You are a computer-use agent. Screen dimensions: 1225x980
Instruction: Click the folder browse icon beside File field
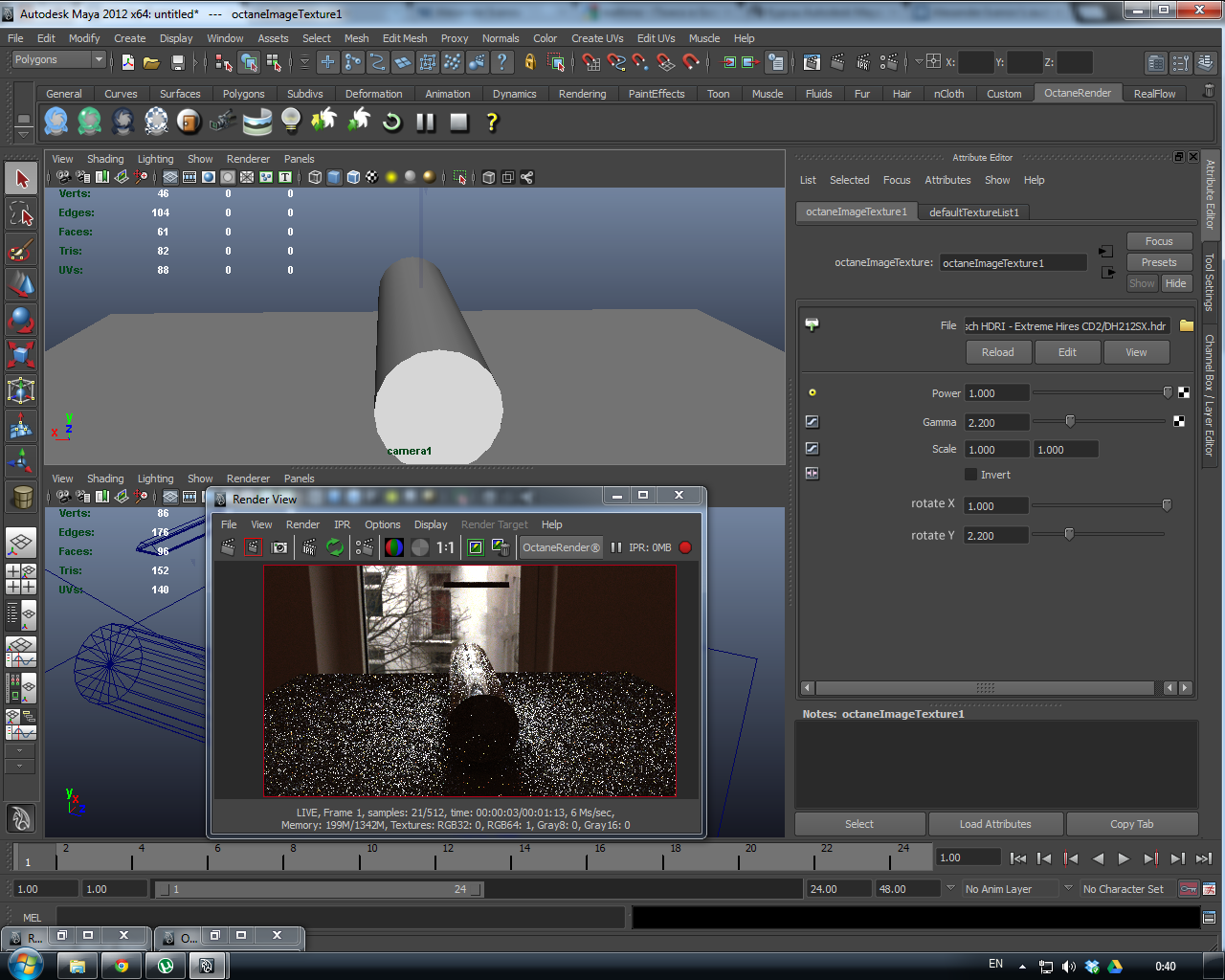[1187, 325]
